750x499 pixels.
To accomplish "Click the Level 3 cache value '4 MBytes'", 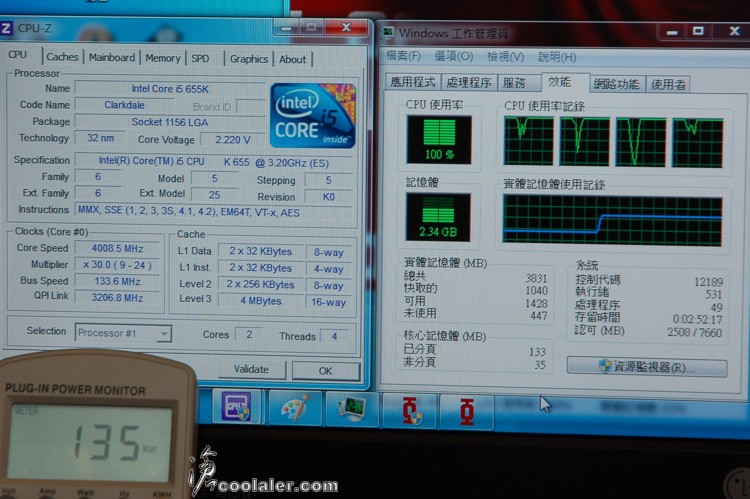I will pyautogui.click(x=261, y=300).
